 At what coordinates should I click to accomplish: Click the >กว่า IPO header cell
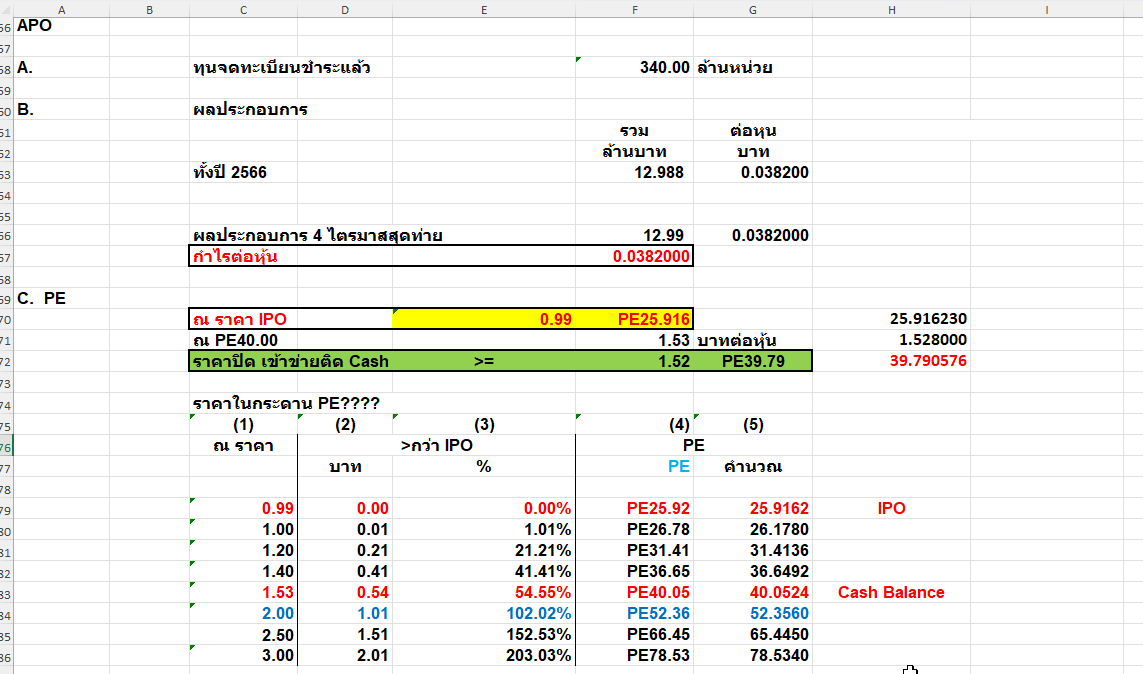[437, 446]
